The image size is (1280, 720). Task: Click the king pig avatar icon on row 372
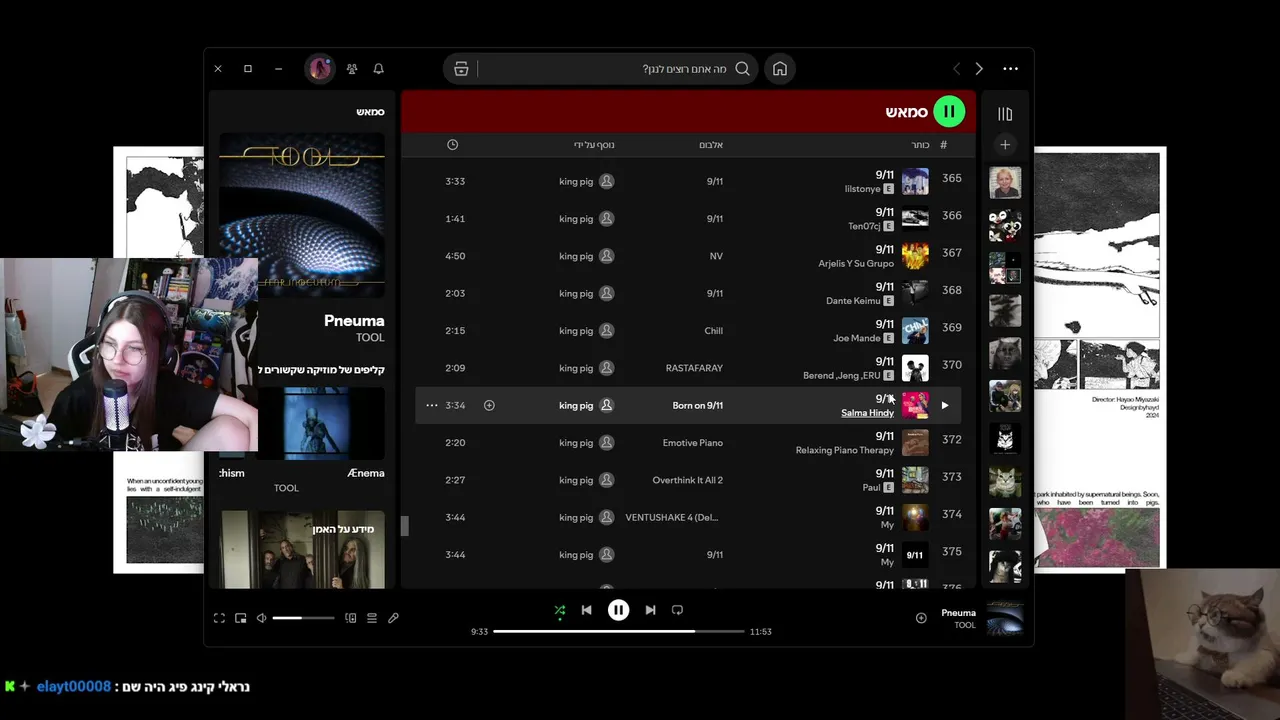(x=607, y=443)
